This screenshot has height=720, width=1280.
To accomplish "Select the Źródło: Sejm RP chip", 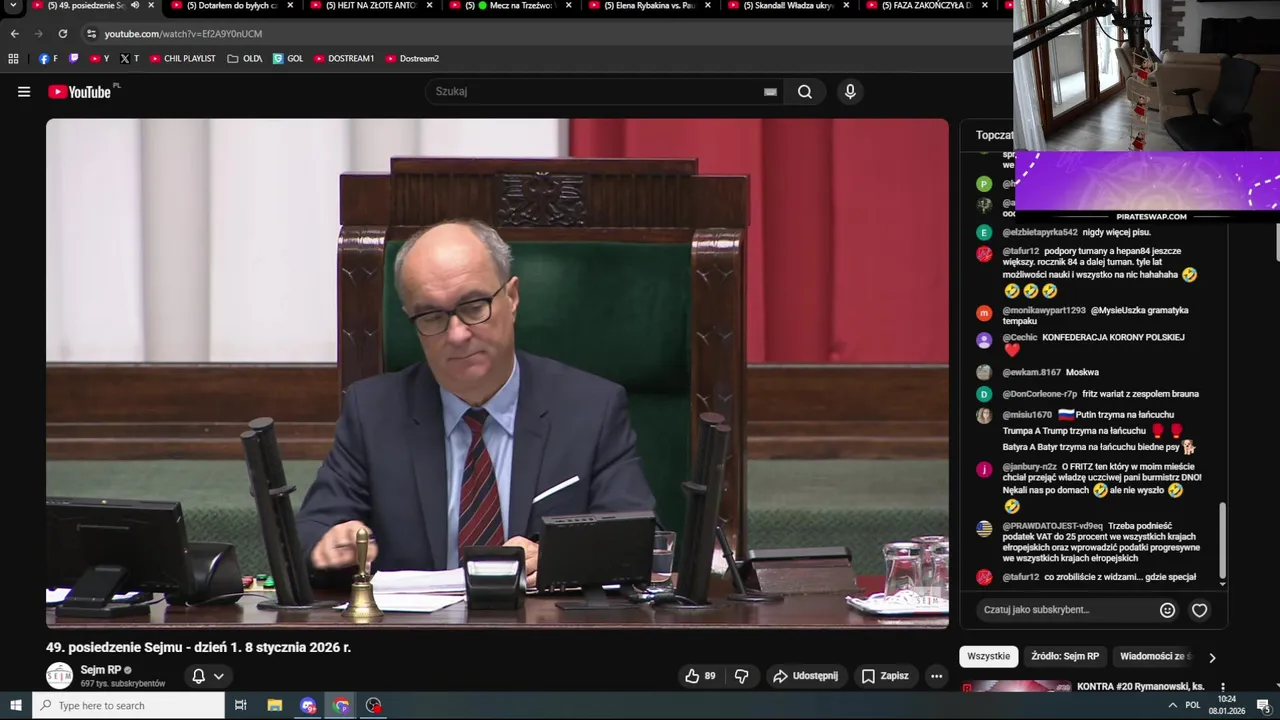I will [1065, 657].
